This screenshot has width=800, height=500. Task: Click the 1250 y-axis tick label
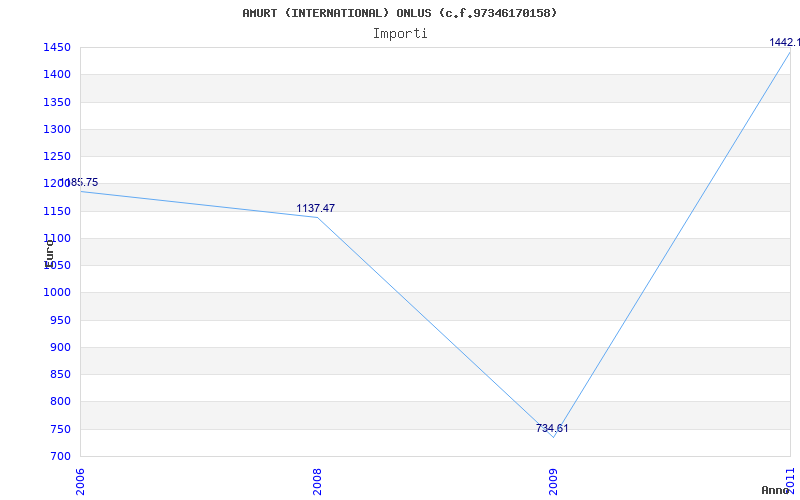(x=57, y=156)
